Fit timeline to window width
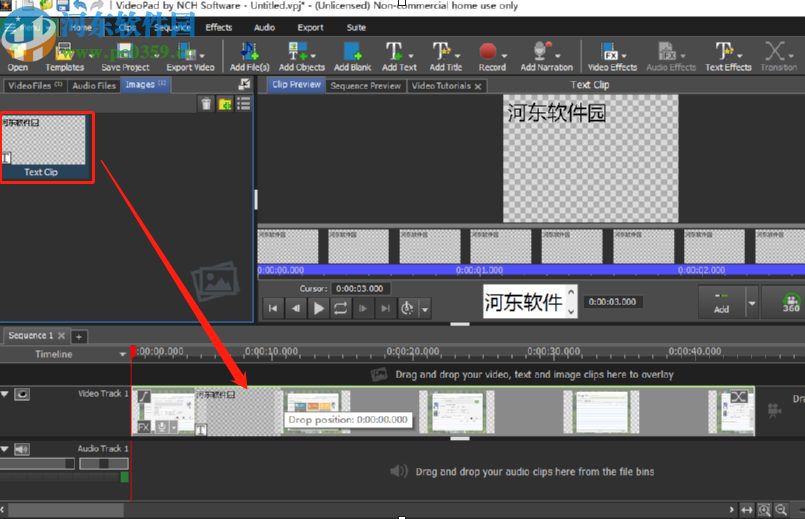Image resolution: width=805 pixels, height=519 pixels. point(746,510)
